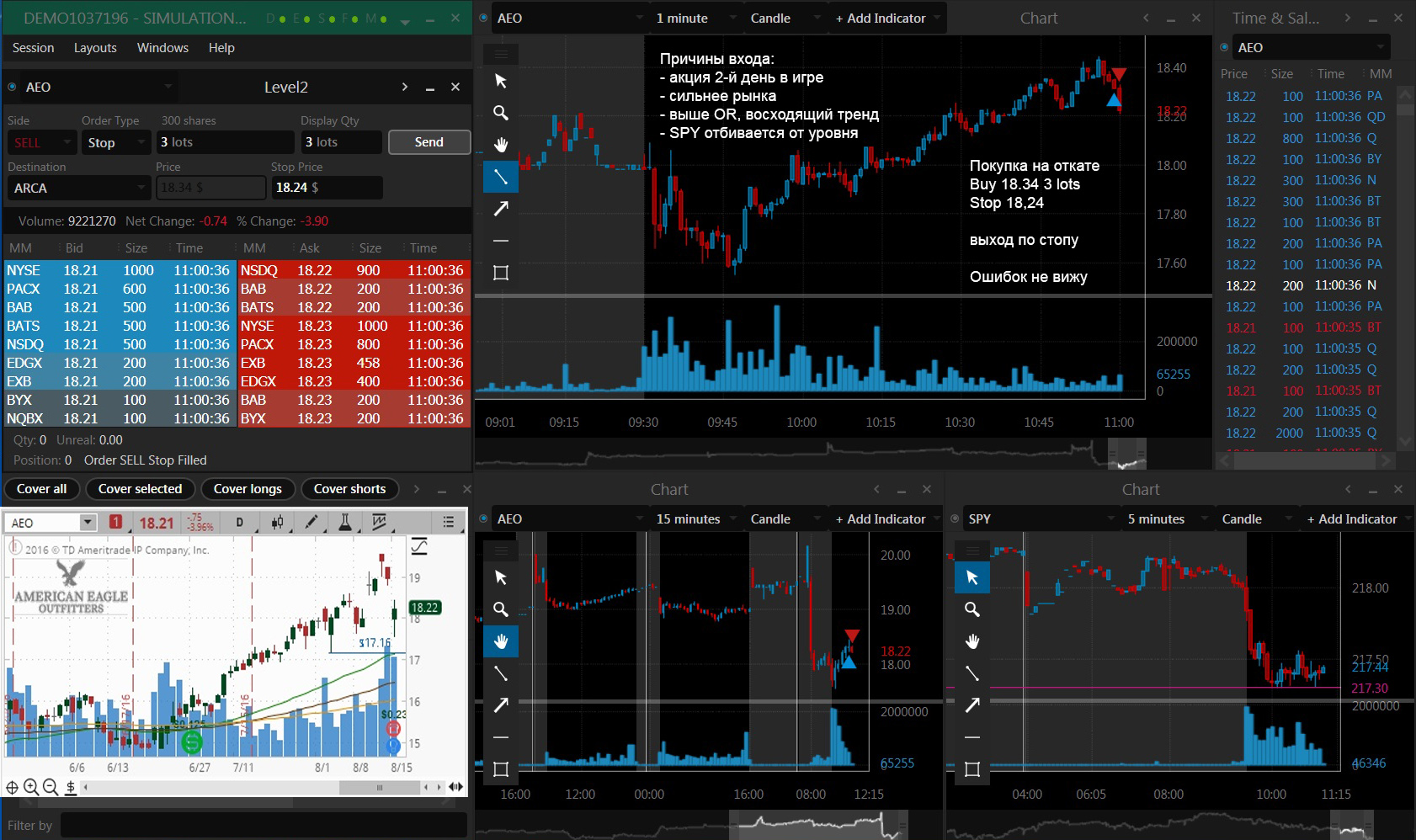The image size is (1416, 840).
Task: Open the candle chart style icon in the TD Ameritrade chart
Action: coord(277,523)
